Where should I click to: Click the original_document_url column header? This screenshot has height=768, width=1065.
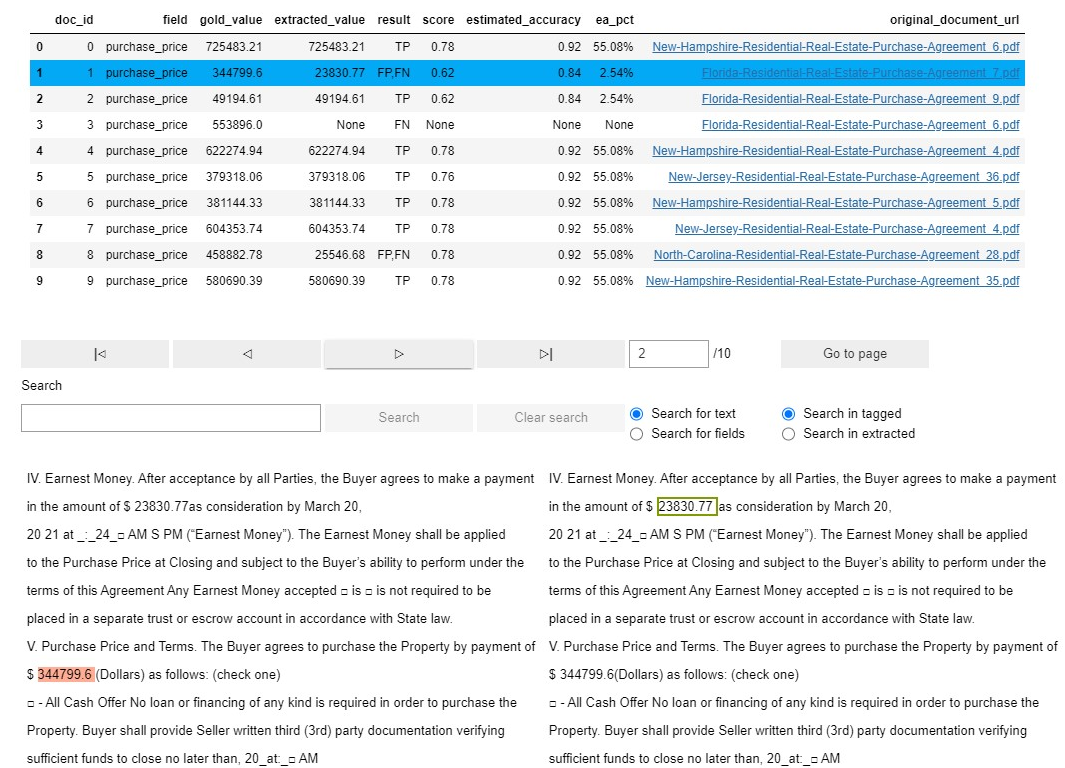click(954, 20)
